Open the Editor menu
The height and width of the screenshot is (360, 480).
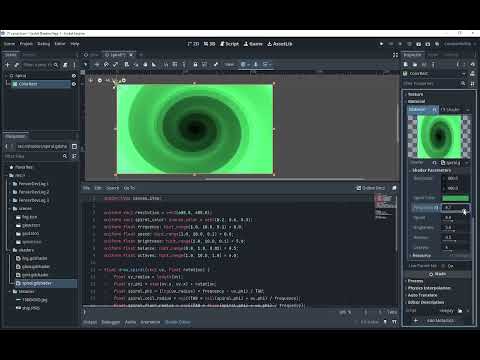point(60,44)
